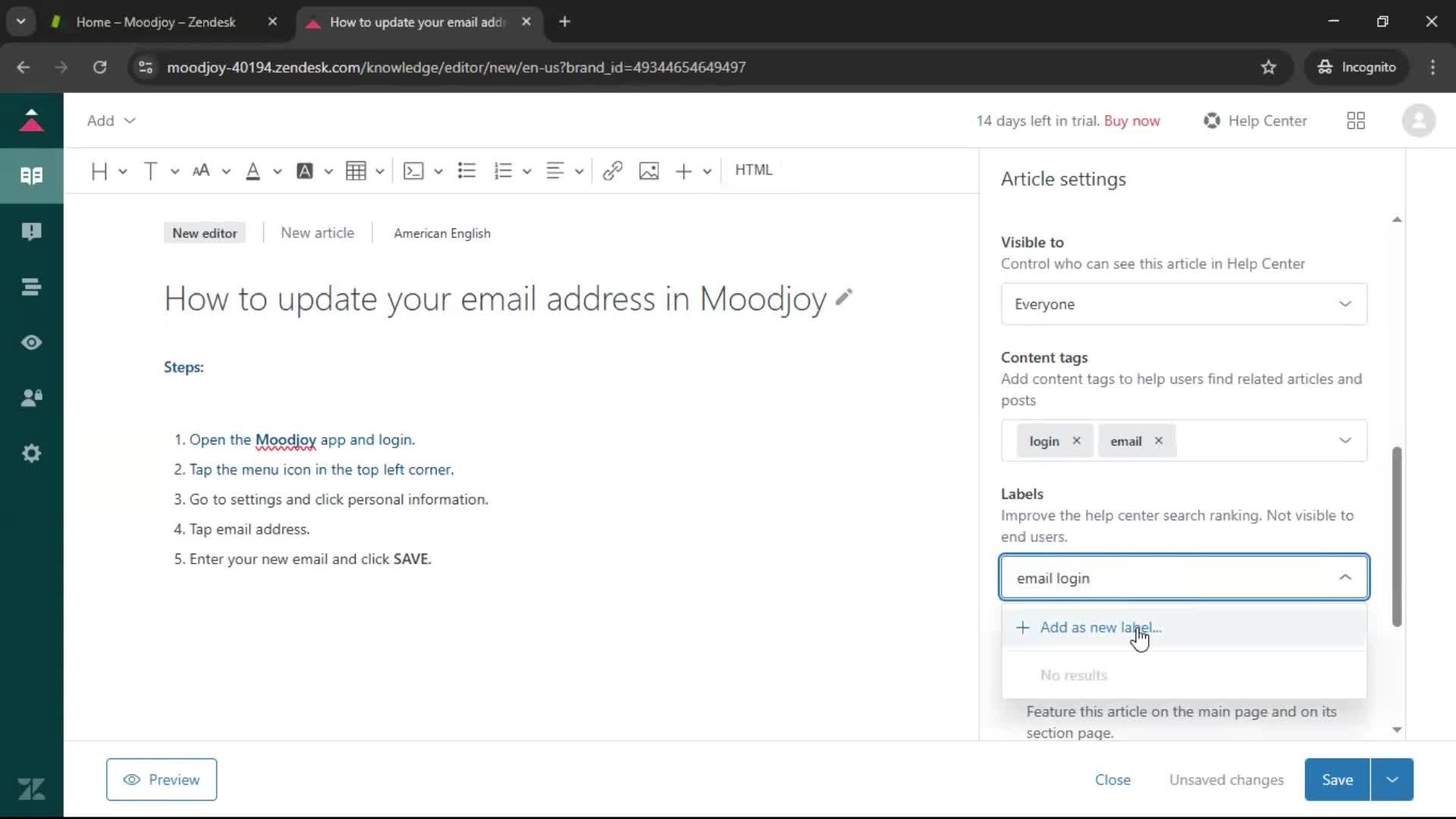Edit the article title with pencil icon
Image resolution: width=1456 pixels, height=819 pixels.
(844, 297)
